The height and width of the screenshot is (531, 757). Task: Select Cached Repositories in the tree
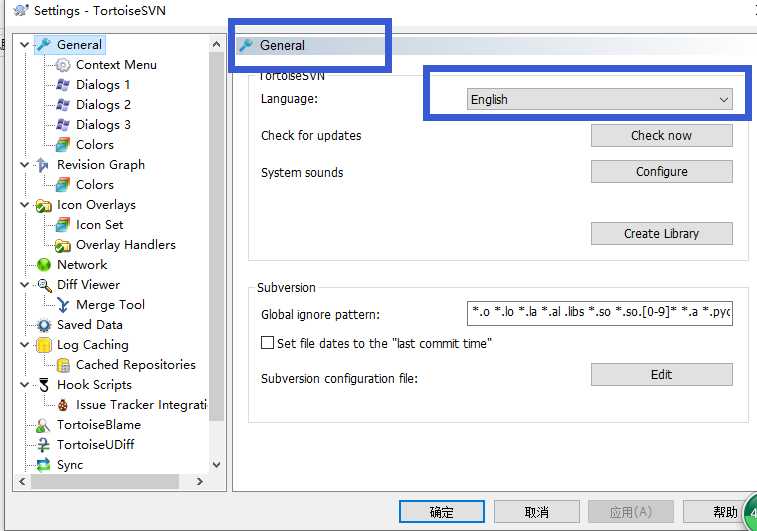(136, 365)
